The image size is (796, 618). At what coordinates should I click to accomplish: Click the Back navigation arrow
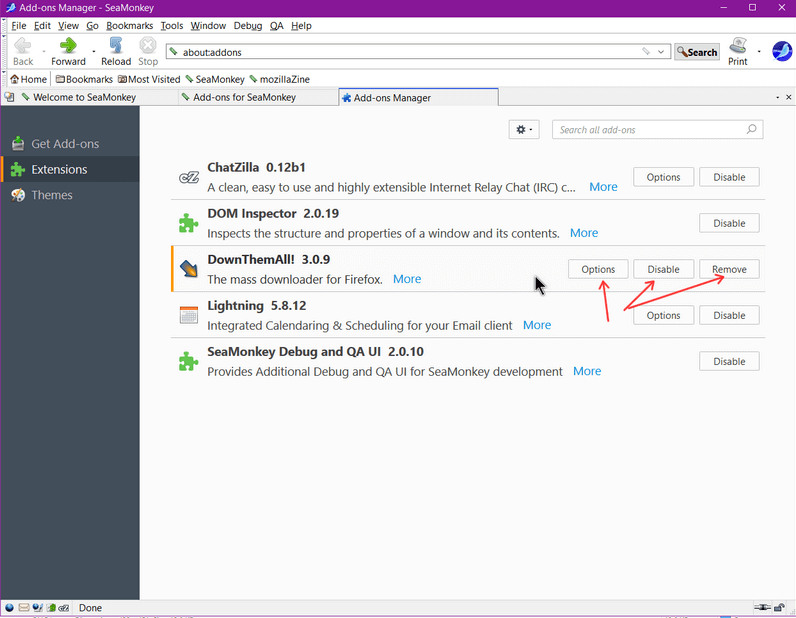[x=22, y=46]
